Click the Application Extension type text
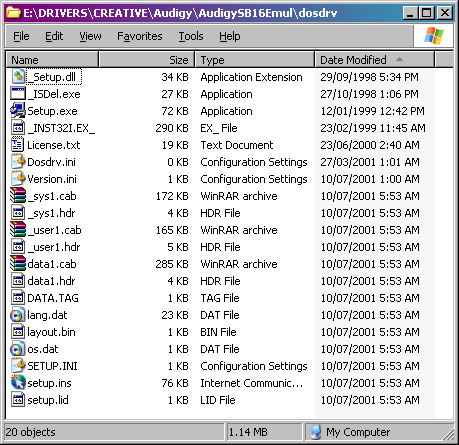459x445 pixels. 251,77
